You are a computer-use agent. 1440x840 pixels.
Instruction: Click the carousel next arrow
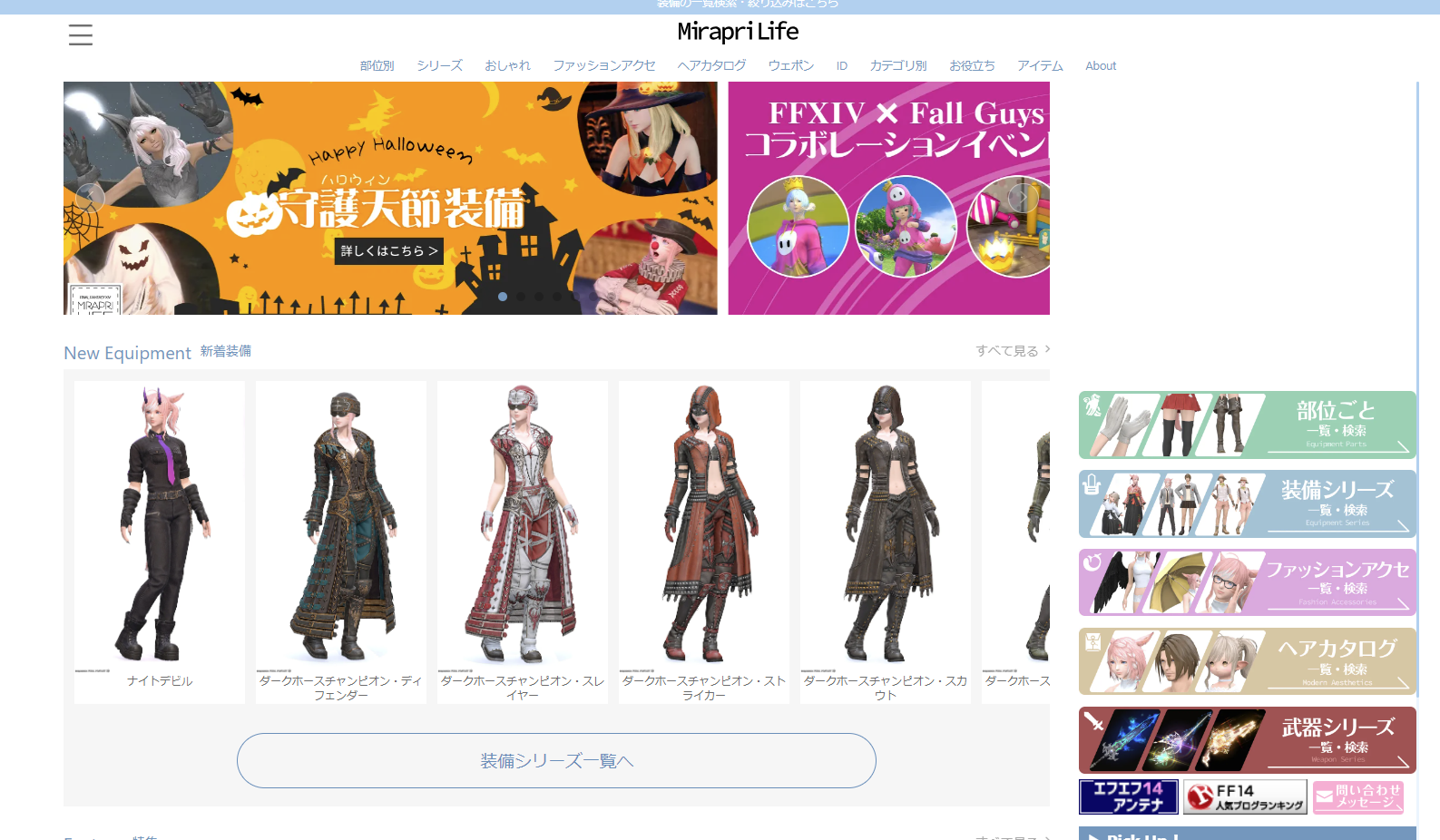click(x=1023, y=198)
